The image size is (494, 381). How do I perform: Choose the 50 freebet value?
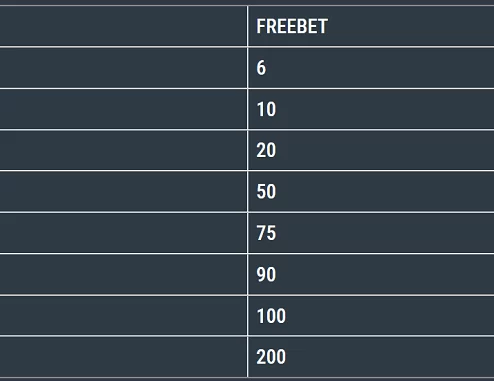click(x=371, y=192)
